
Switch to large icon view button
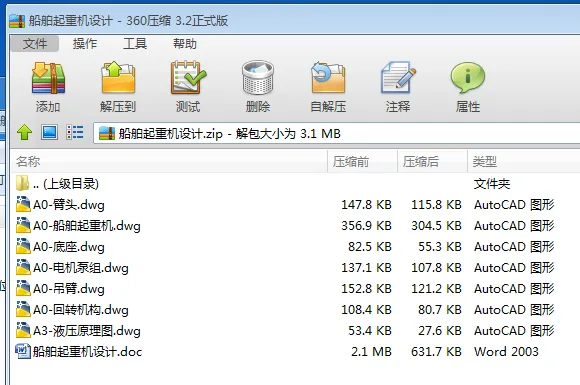50,132
